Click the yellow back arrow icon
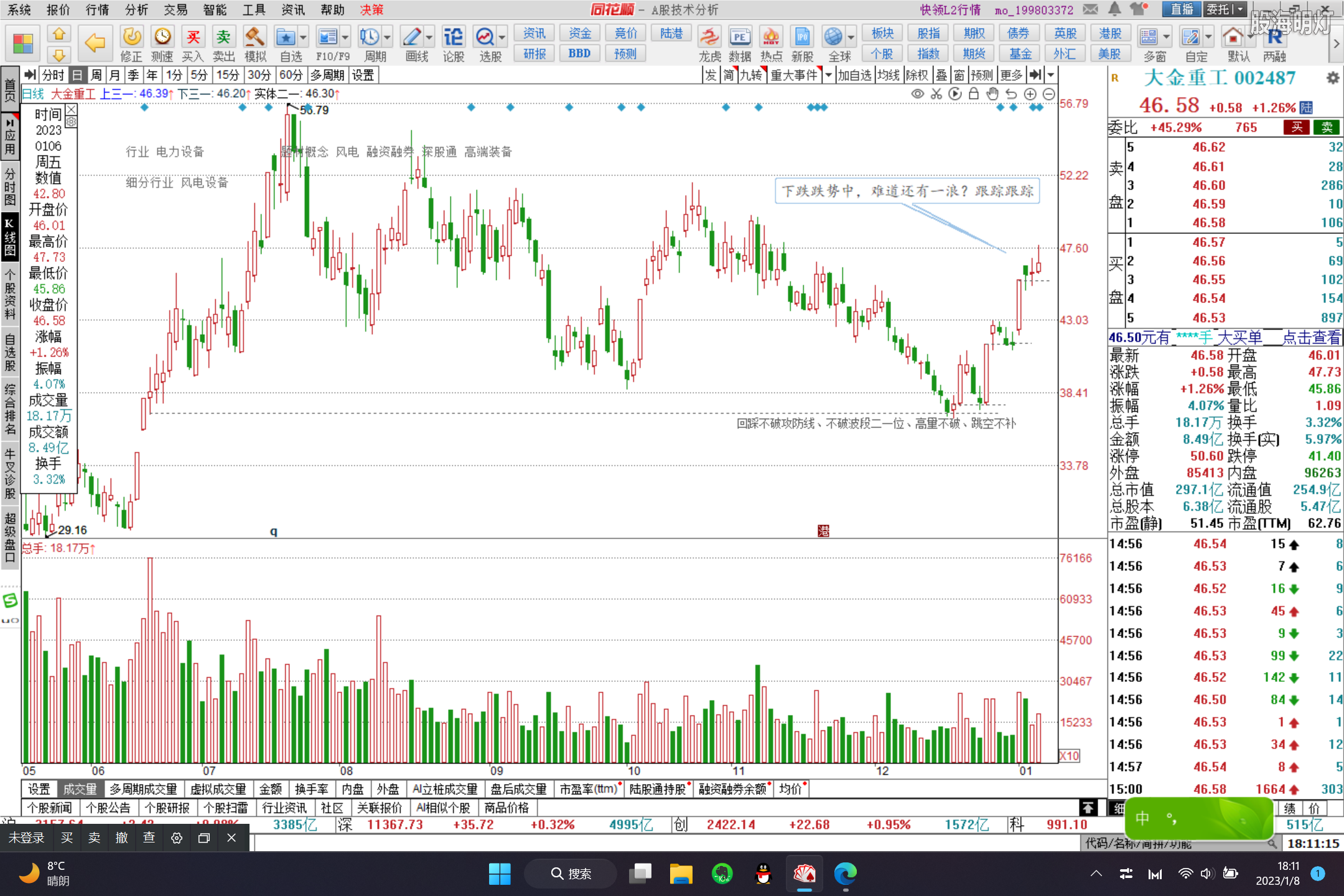1344x896 pixels. [95, 42]
